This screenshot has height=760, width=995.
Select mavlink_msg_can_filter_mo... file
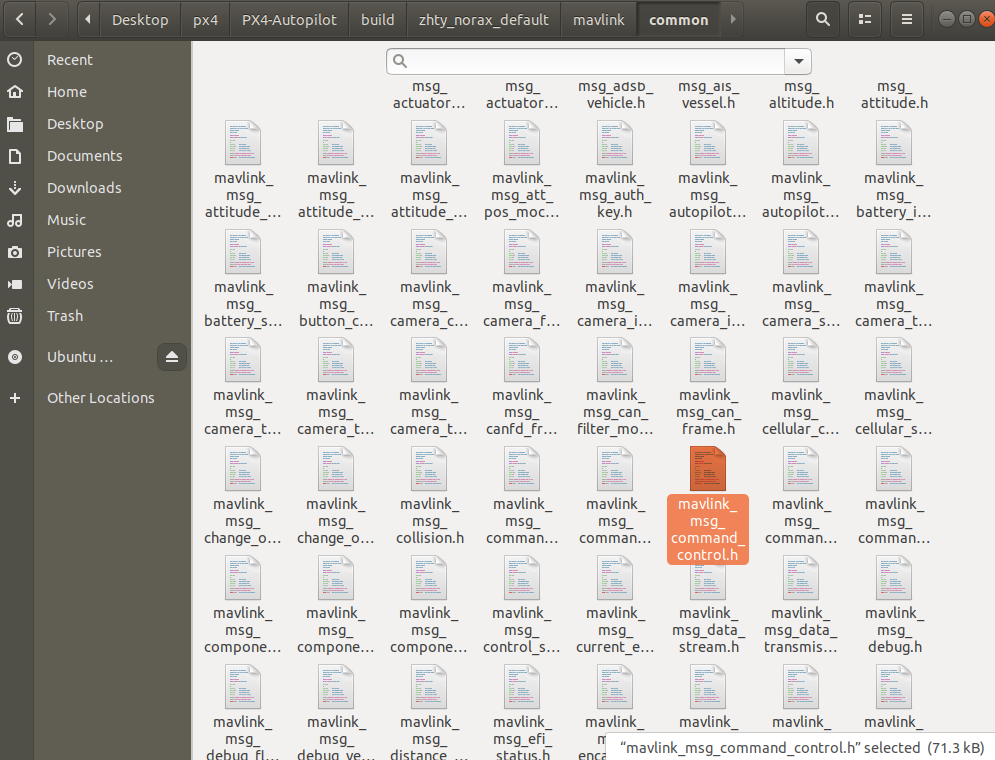pos(615,387)
